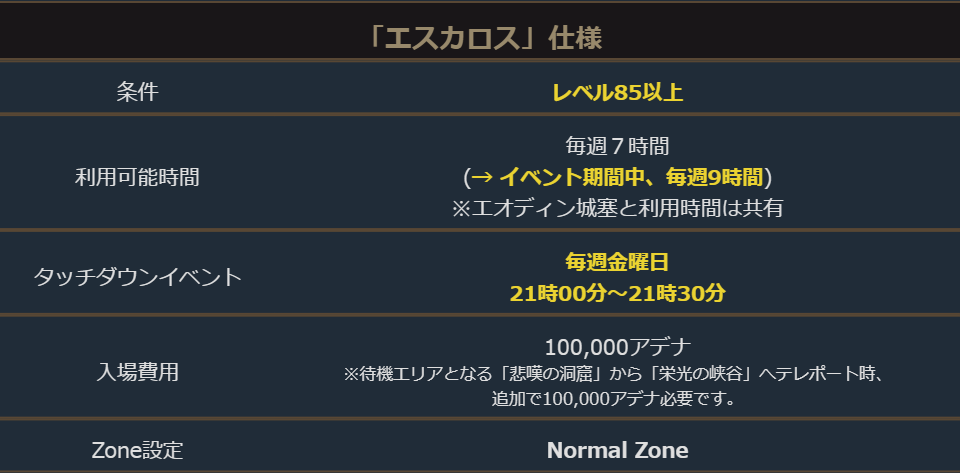Select the 利用可能時間 row label
Image resolution: width=960 pixels, height=473 pixels.
pyautogui.click(x=137, y=177)
